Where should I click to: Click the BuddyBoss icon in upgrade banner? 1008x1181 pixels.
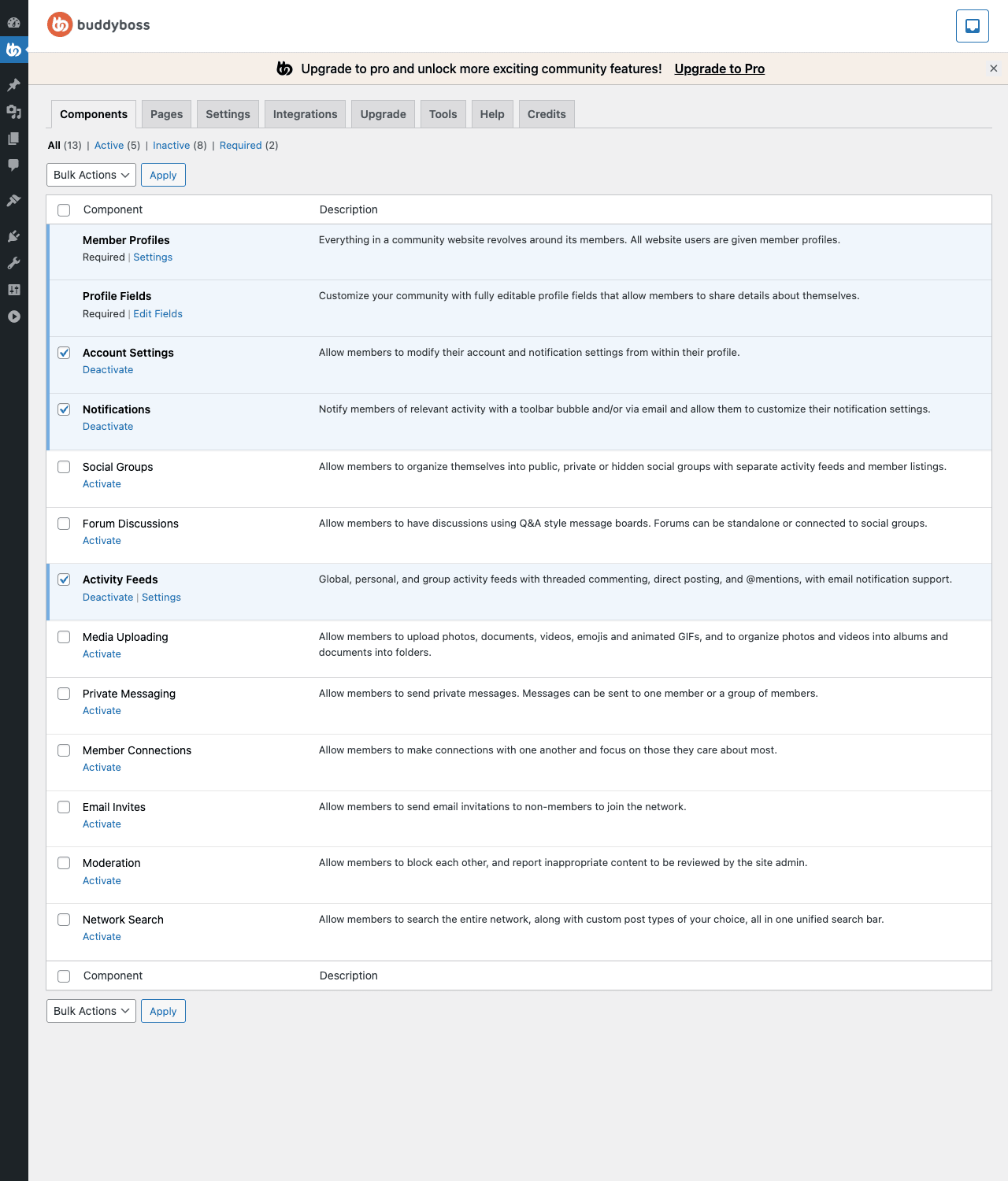[285, 68]
